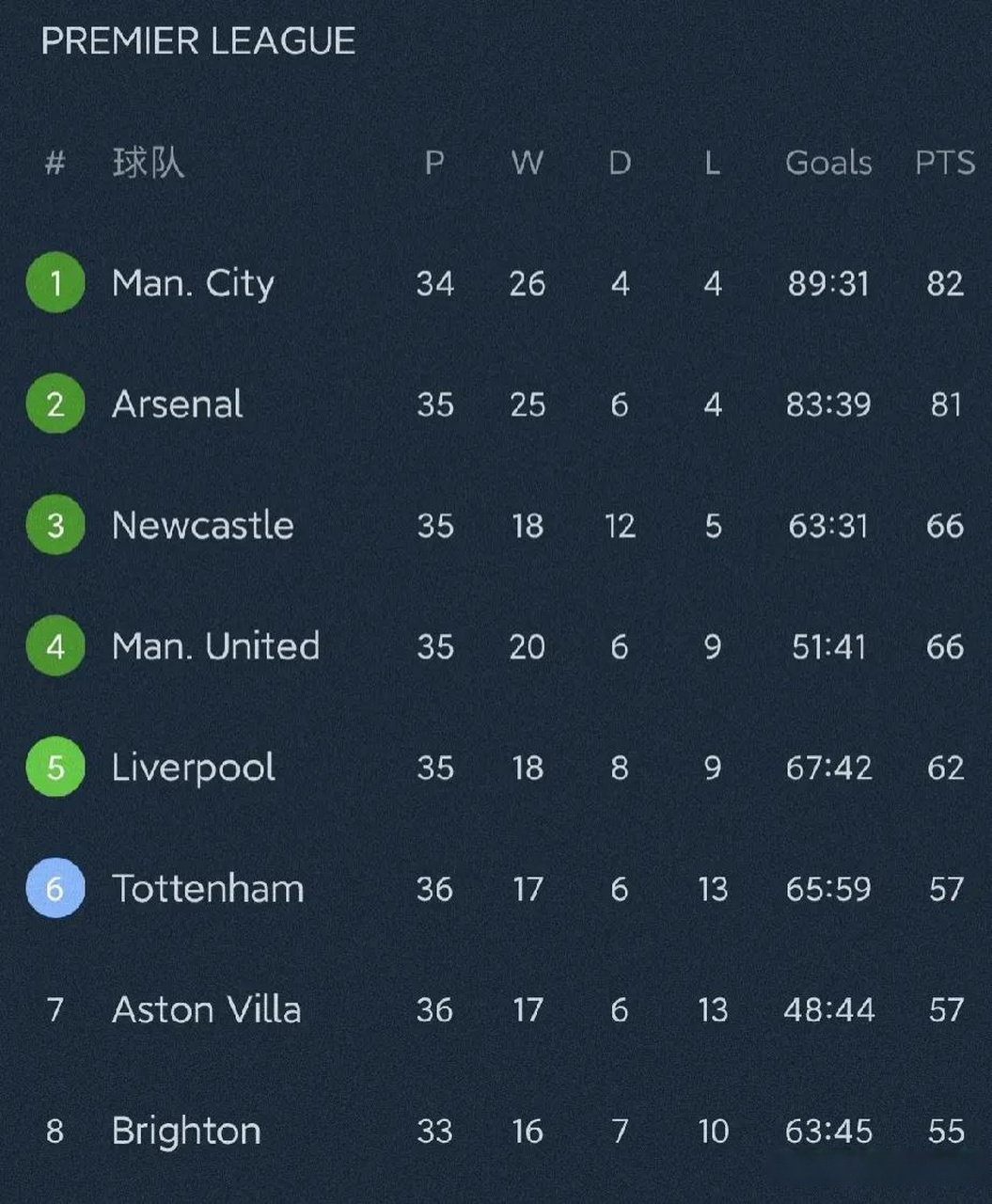The image size is (992, 1204).
Task: Open the Tottenham team name
Action: 208,888
